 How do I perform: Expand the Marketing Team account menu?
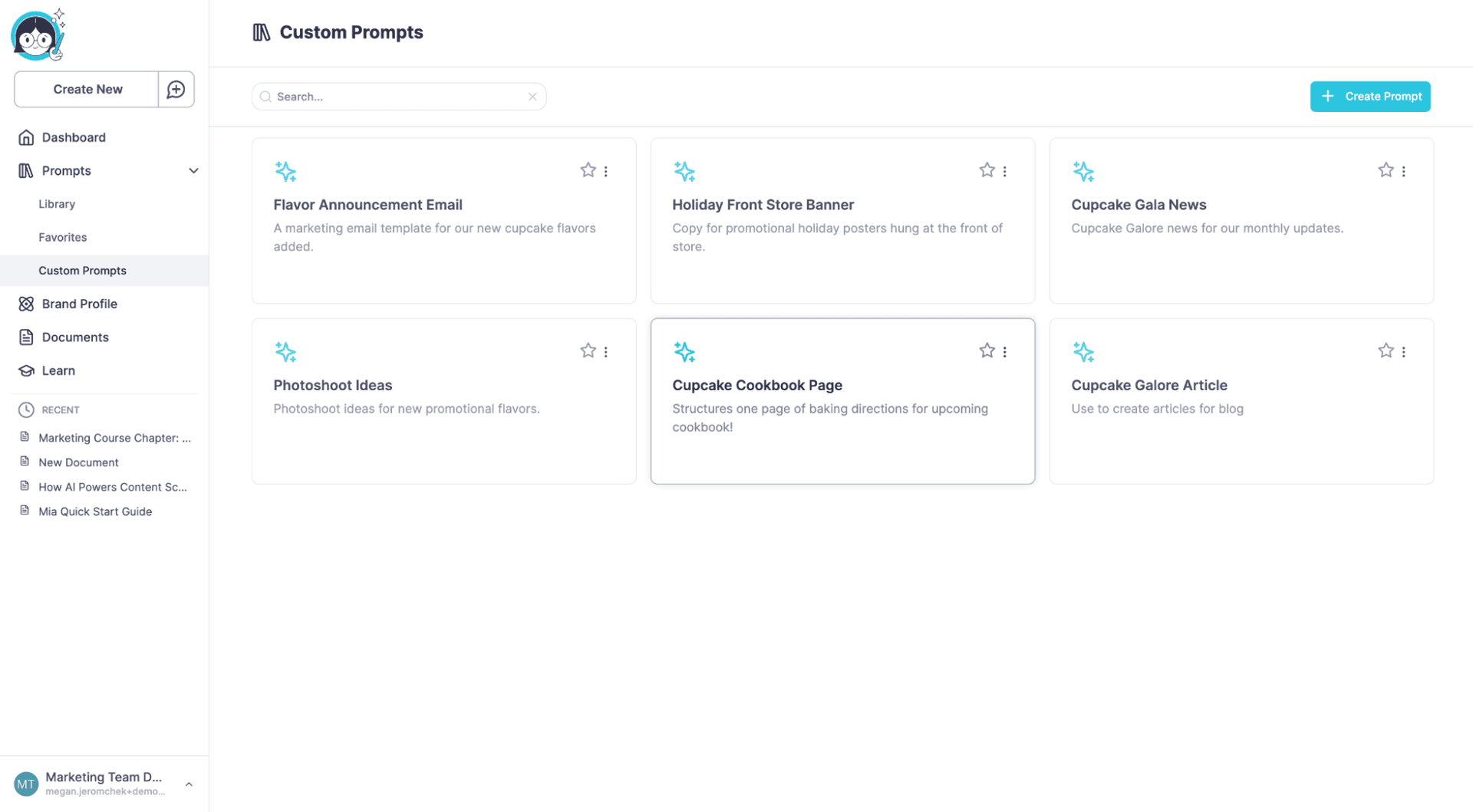click(x=189, y=784)
